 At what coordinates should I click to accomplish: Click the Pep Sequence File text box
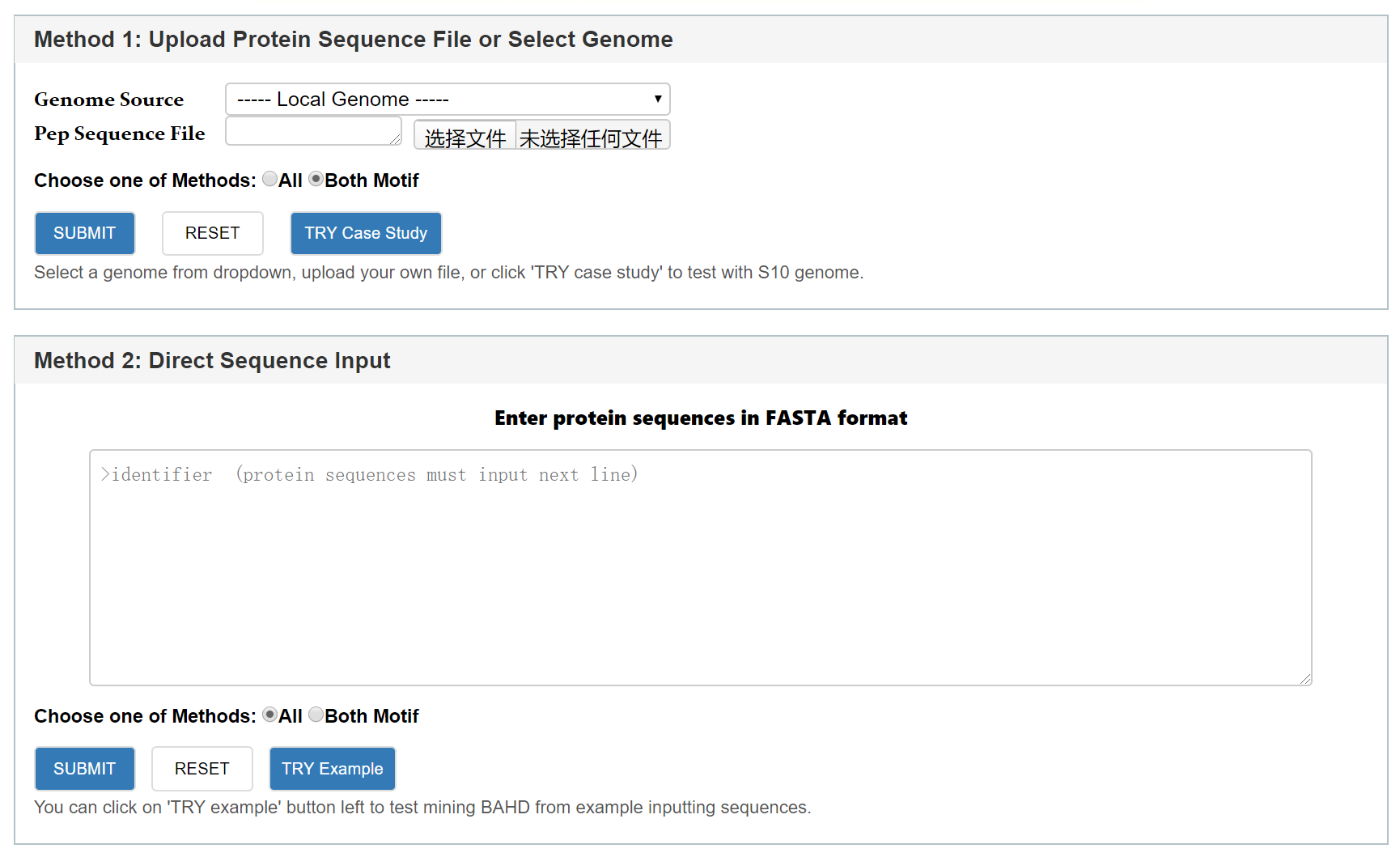coord(312,131)
